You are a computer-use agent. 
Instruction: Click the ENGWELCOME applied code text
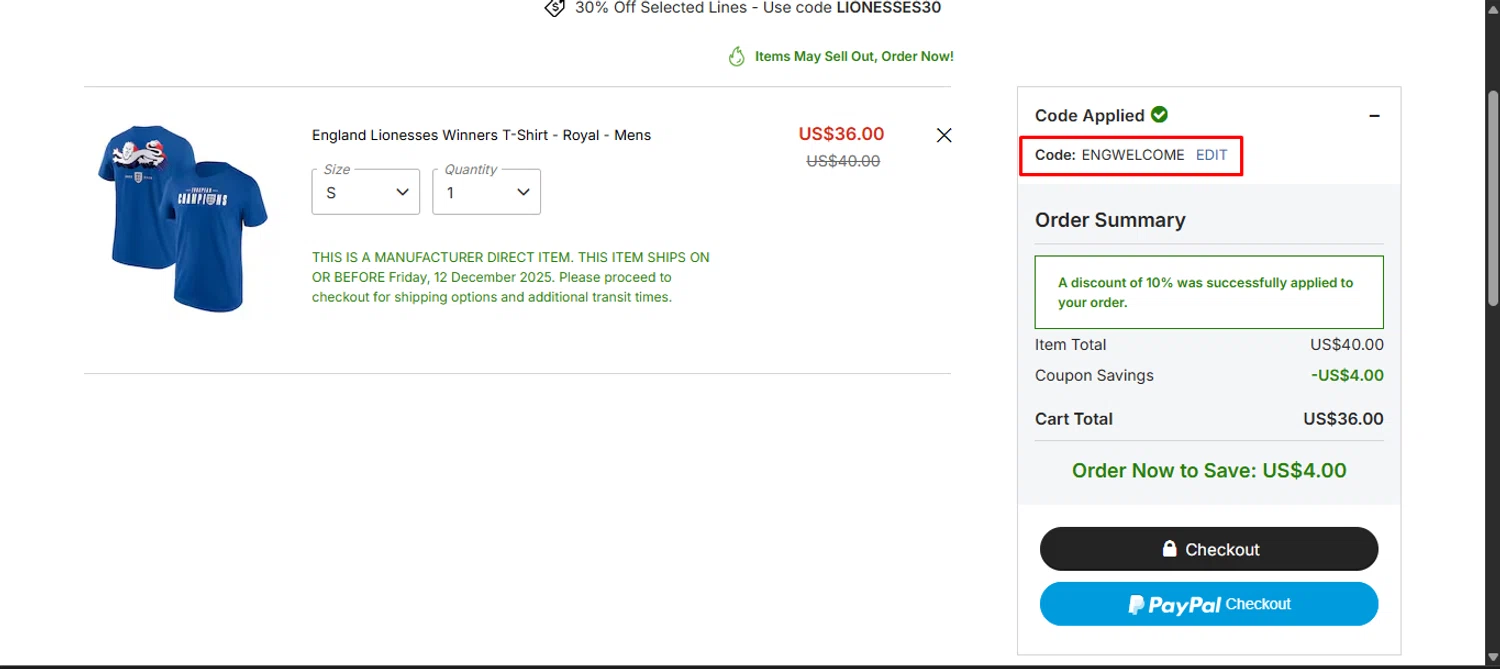(x=1133, y=155)
